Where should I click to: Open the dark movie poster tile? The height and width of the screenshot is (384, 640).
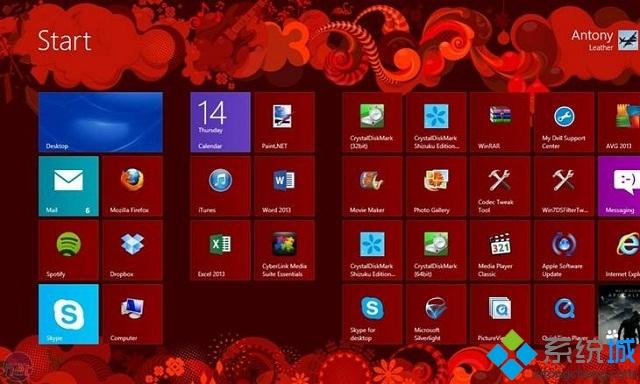619,314
